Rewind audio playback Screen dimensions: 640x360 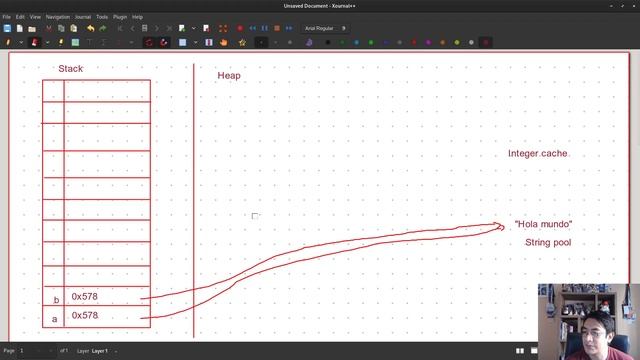tap(253, 28)
